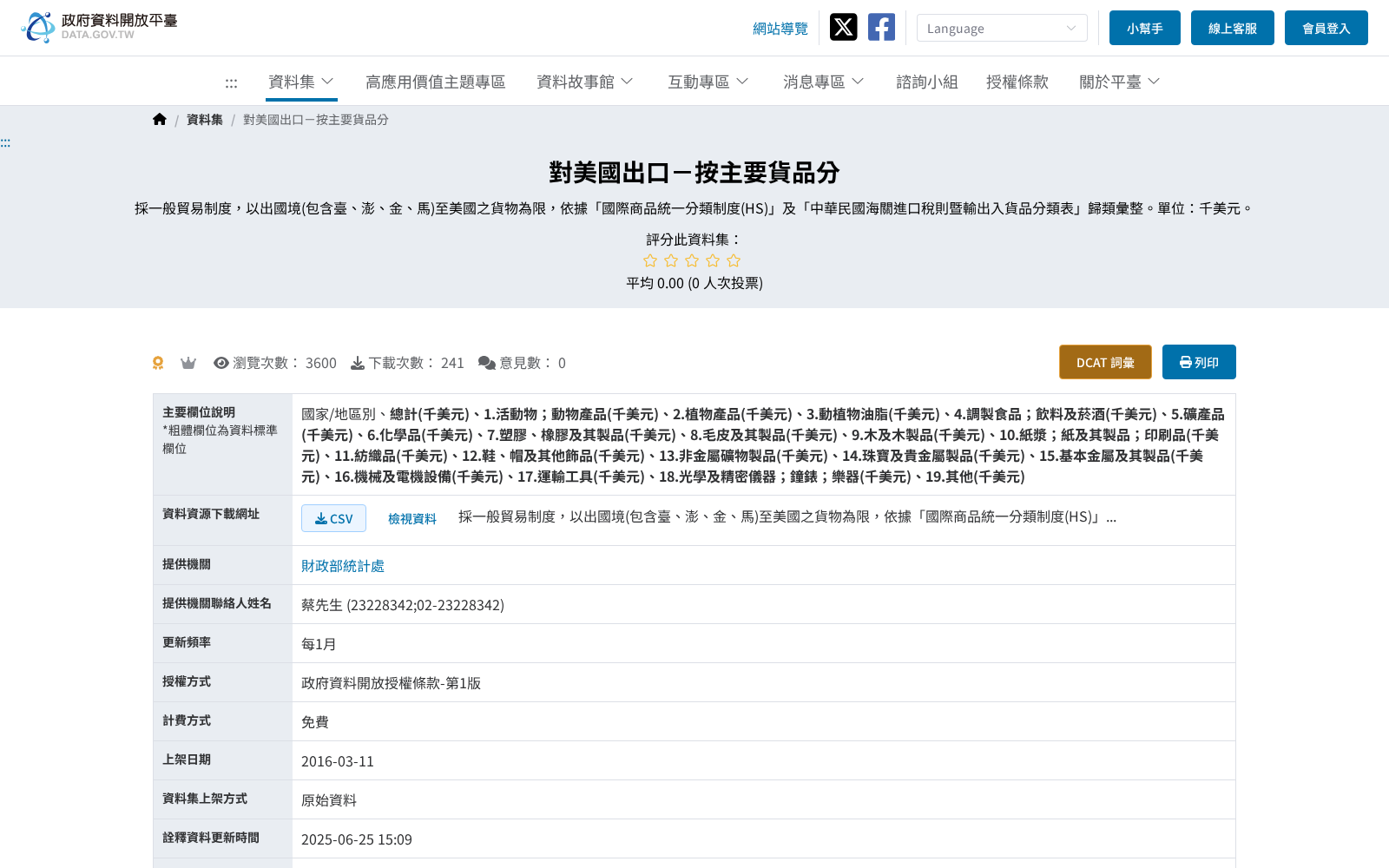Open the 網站導覽 link
1389x868 pixels.
pyautogui.click(x=780, y=29)
